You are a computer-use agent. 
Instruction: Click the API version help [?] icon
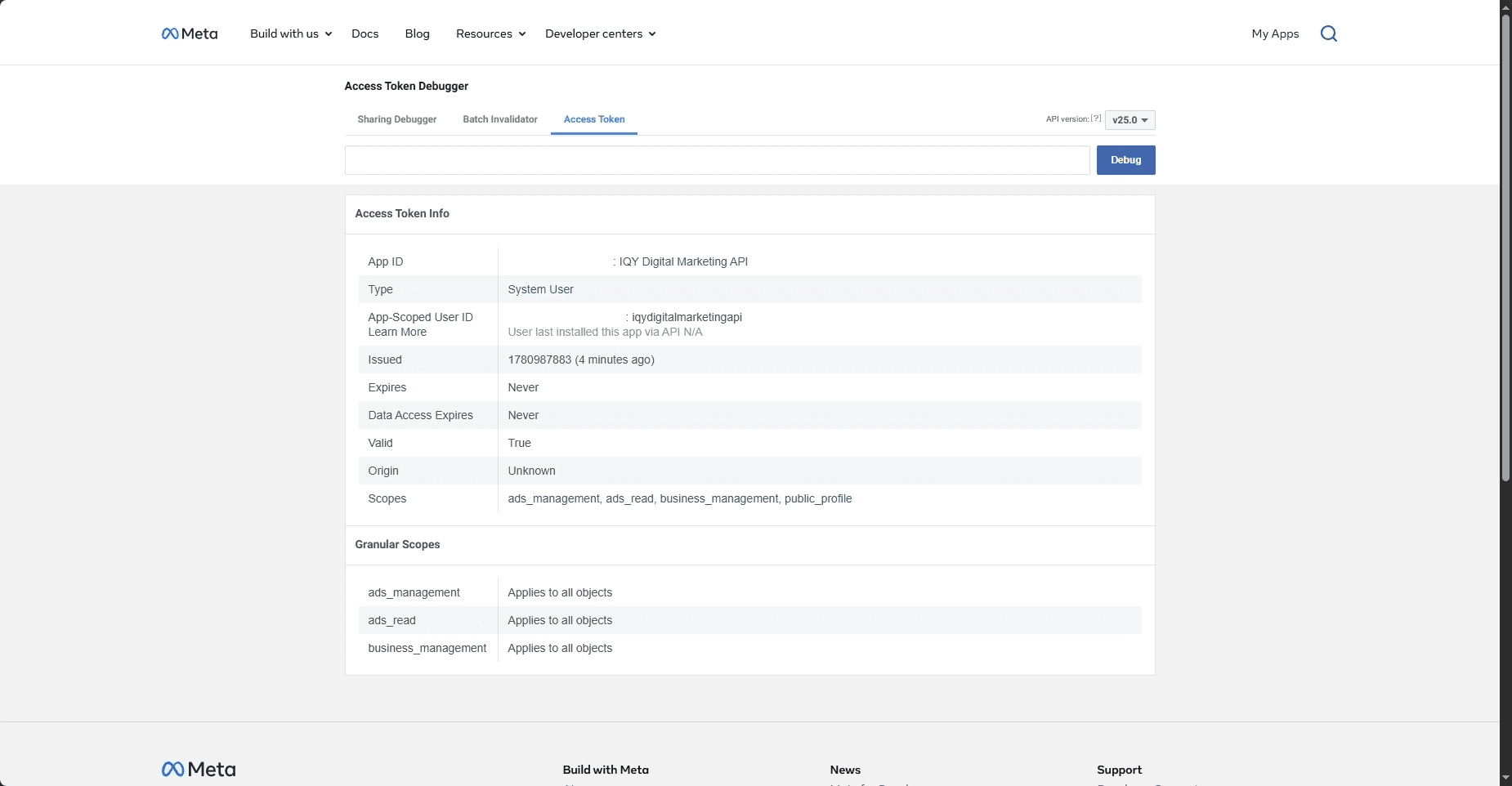[1096, 118]
